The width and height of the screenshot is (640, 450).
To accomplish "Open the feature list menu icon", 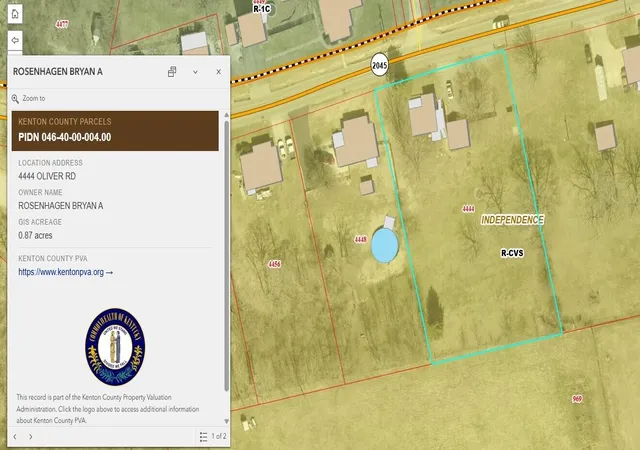I will [203, 437].
